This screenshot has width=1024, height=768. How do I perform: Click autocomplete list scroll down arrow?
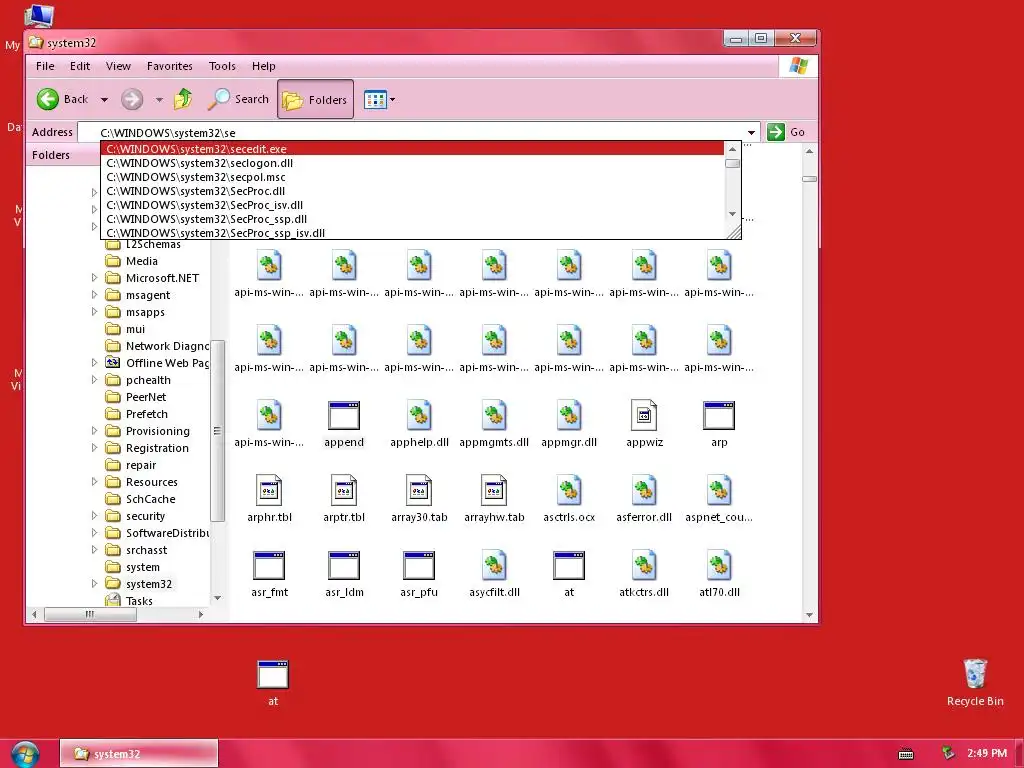[x=732, y=214]
